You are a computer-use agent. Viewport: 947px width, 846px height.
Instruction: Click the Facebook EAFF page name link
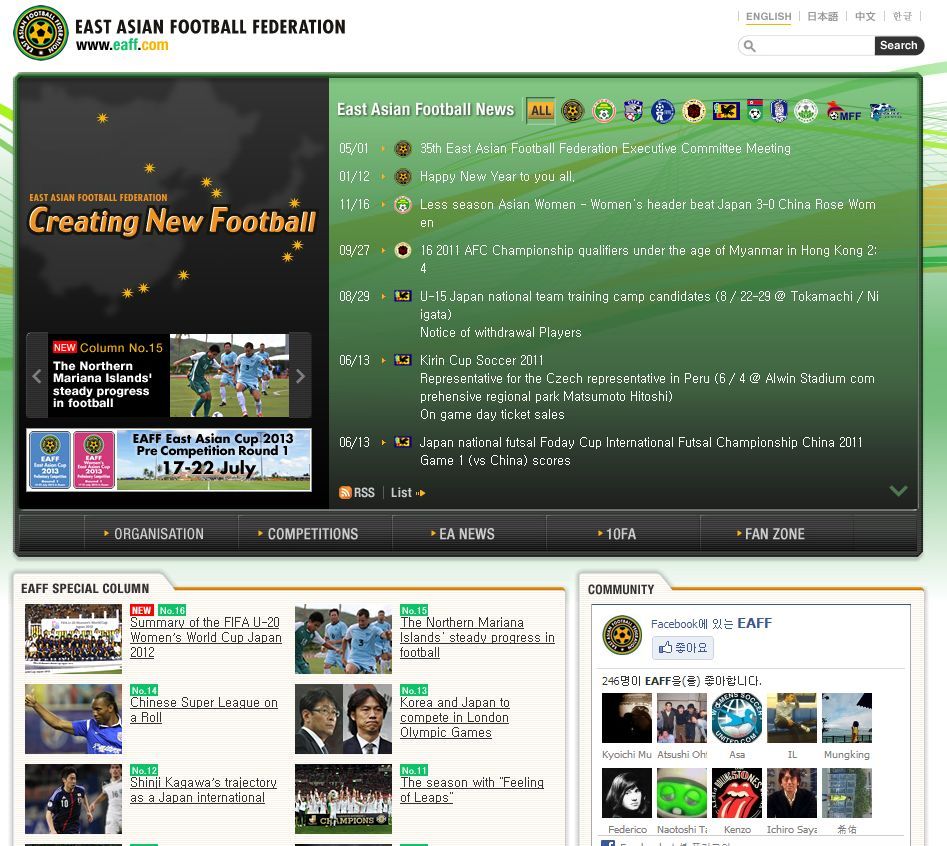(x=754, y=623)
